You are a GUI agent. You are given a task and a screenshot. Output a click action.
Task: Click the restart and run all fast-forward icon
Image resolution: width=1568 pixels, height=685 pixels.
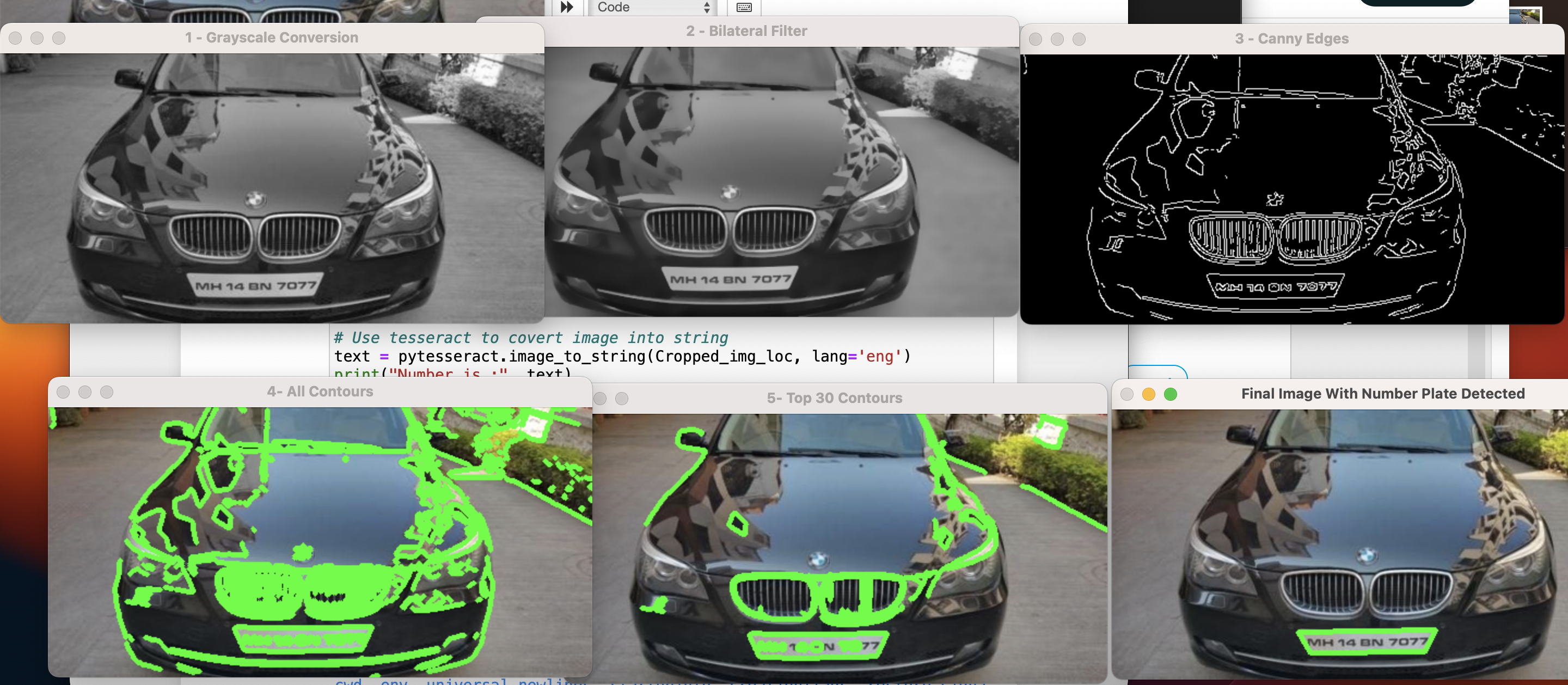566,7
